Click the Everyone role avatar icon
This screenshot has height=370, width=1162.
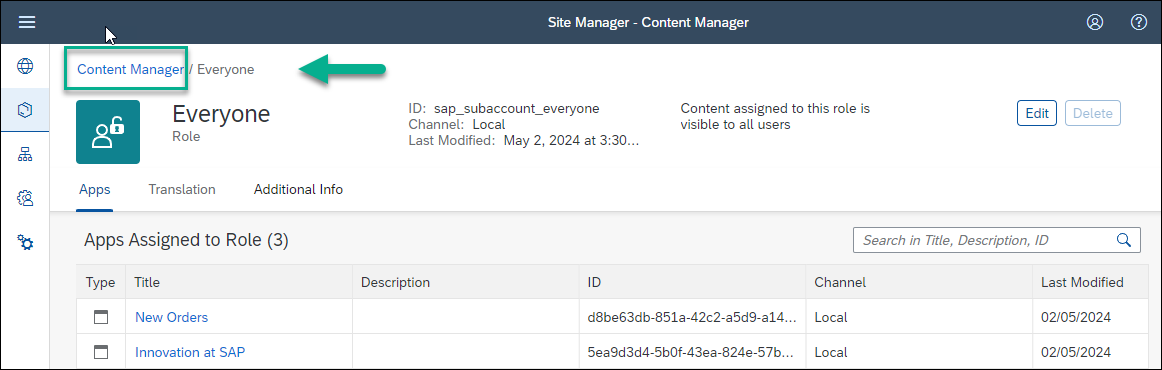click(x=107, y=132)
